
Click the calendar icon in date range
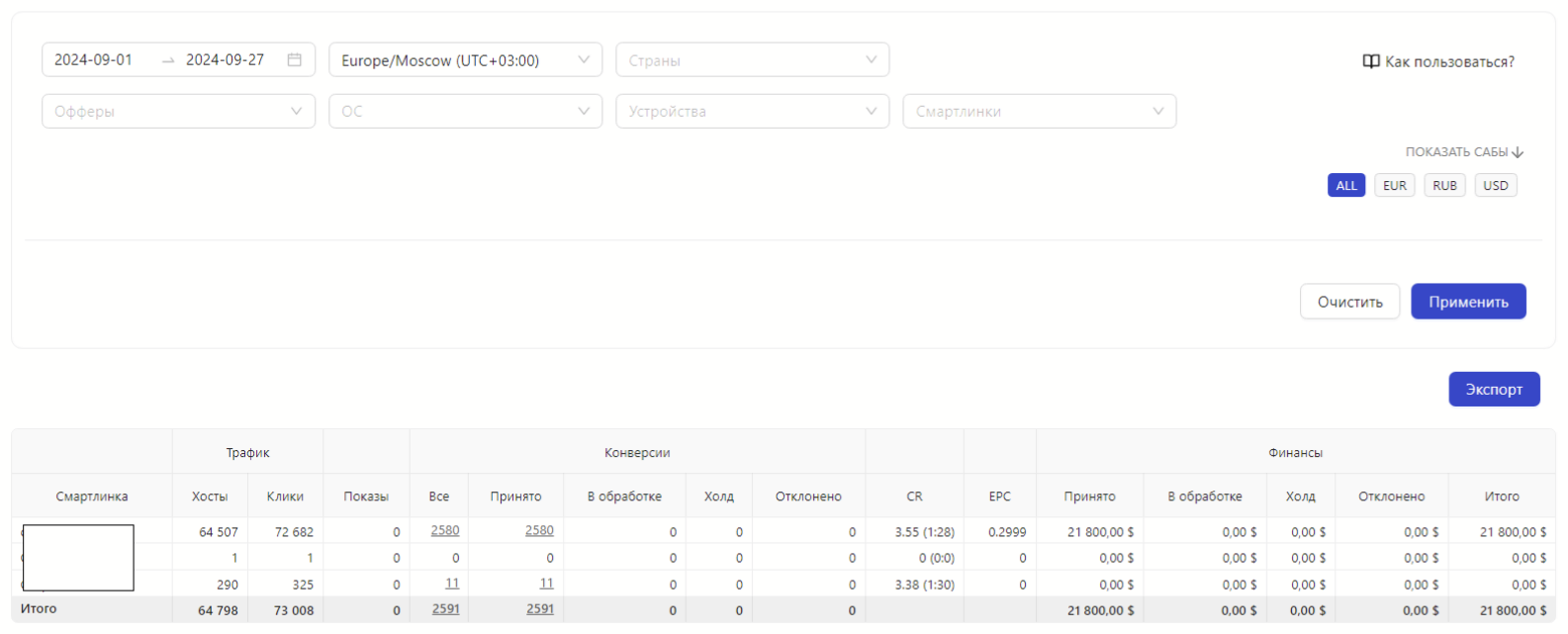(x=294, y=59)
